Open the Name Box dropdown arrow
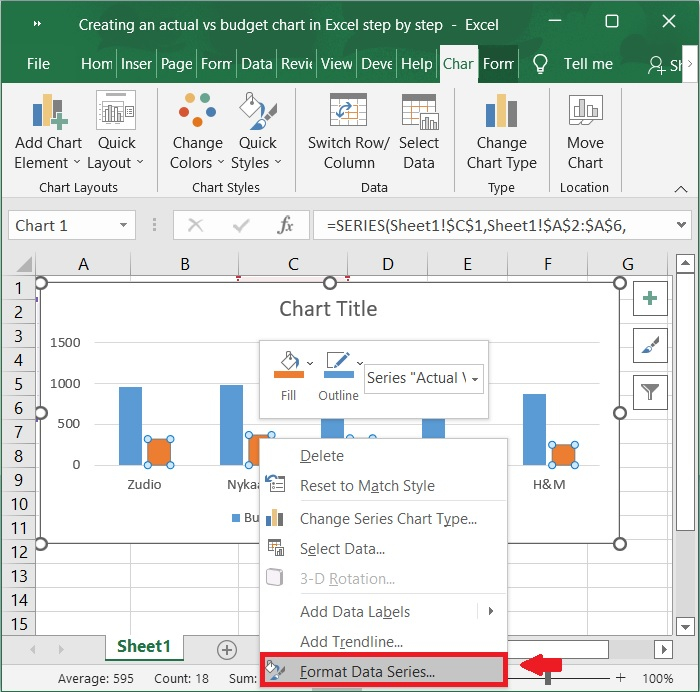Image resolution: width=700 pixels, height=692 pixels. [124, 225]
